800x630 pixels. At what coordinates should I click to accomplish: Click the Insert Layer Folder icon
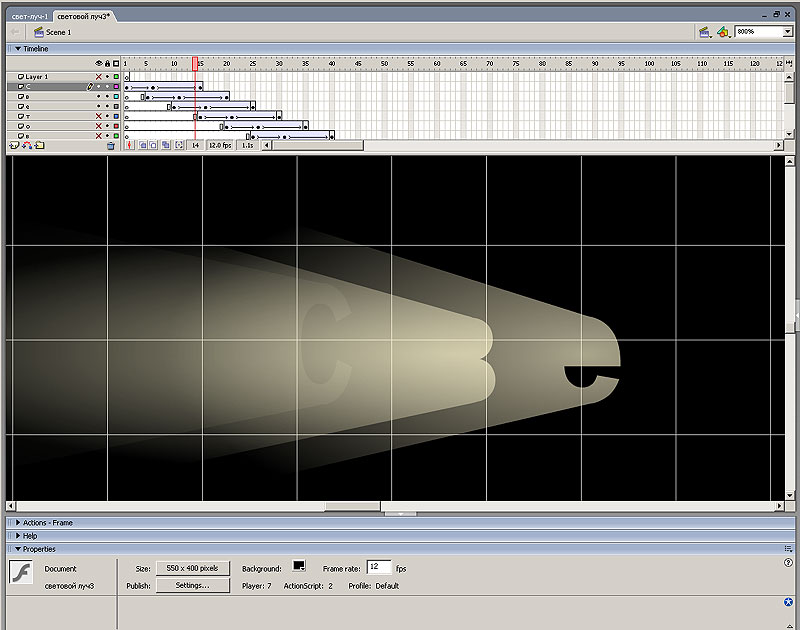[x=40, y=145]
